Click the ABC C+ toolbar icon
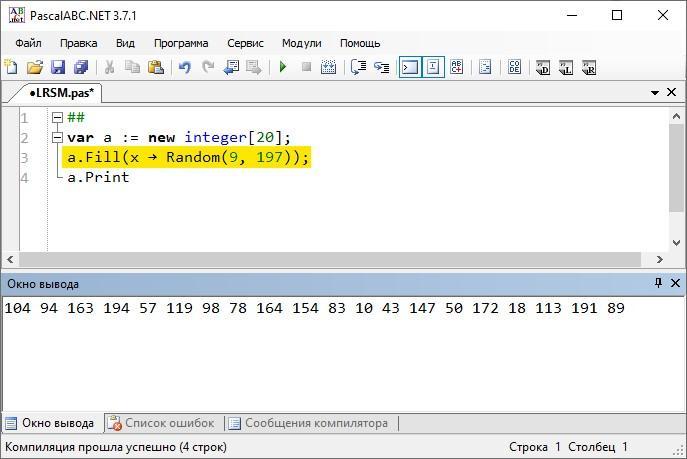 click(x=457, y=67)
